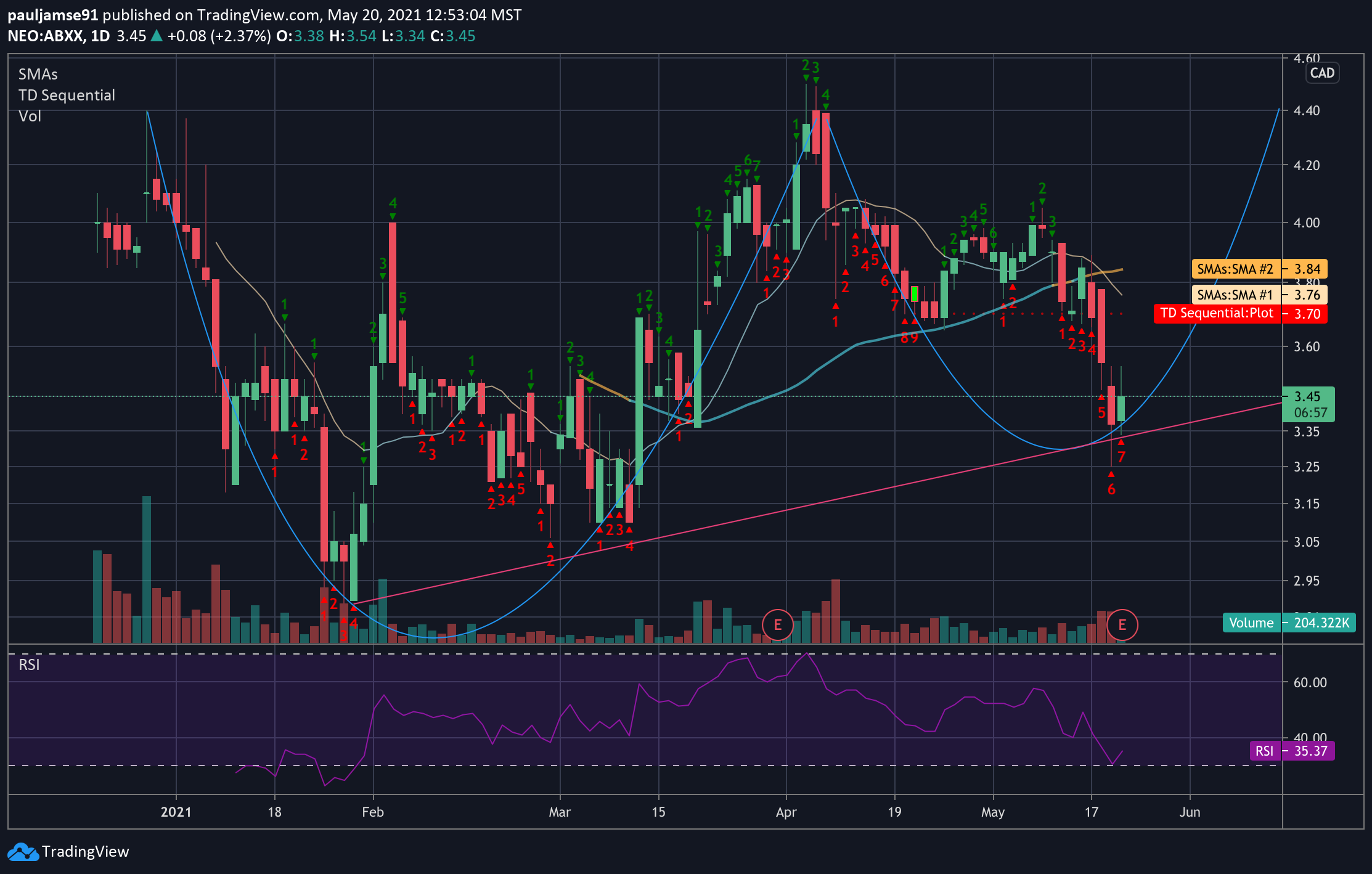The height and width of the screenshot is (874, 1372).
Task: Click the pauljamse91 author name
Action: click(x=52, y=15)
